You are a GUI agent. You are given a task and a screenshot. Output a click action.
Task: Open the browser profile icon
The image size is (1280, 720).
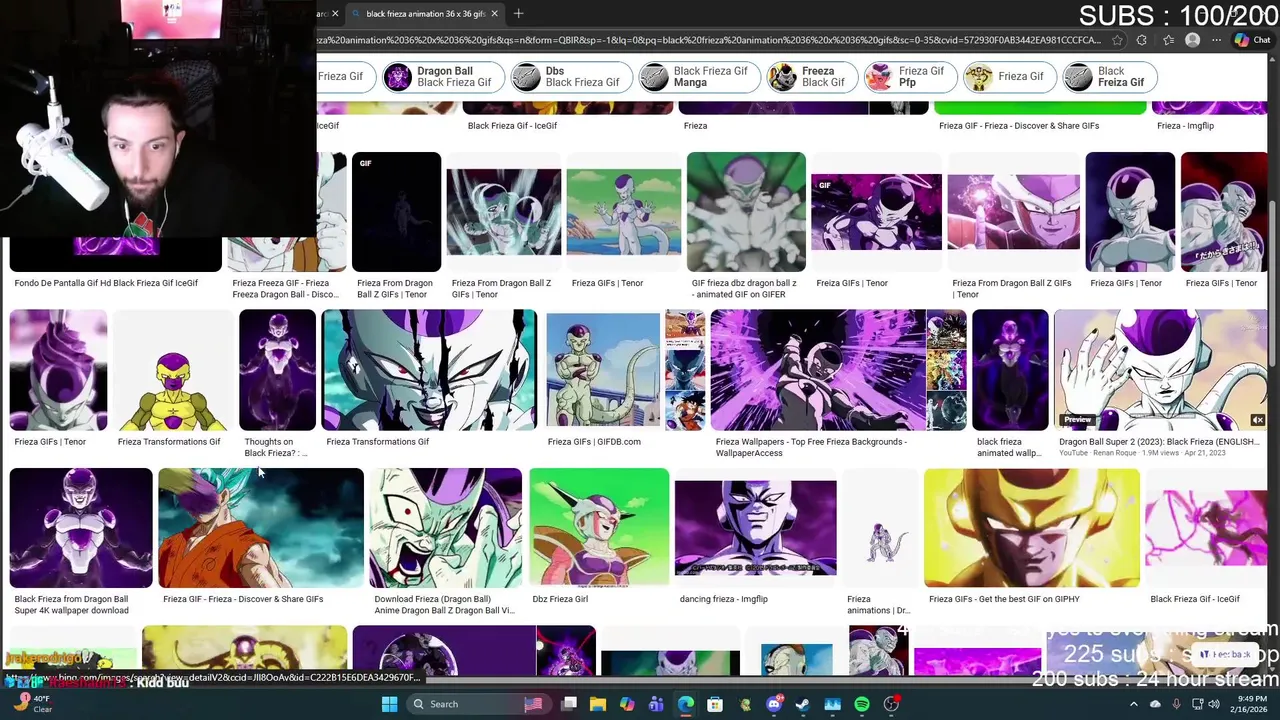click(x=1192, y=40)
